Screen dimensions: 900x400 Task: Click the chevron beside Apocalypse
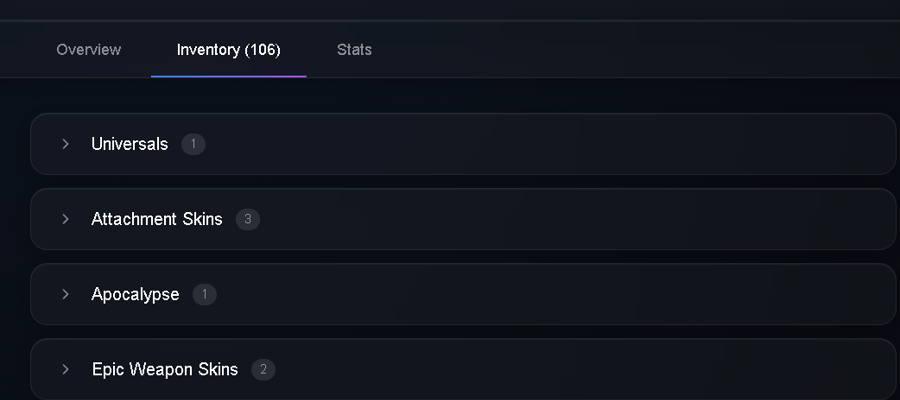pyautogui.click(x=65, y=294)
